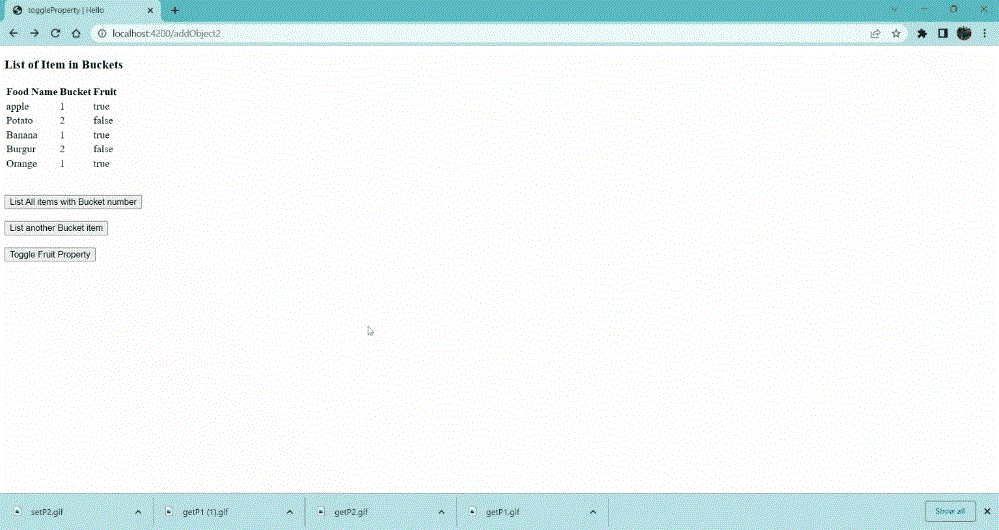Expand options arrow for getP1.gif download
The image size is (999, 530).
593,512
